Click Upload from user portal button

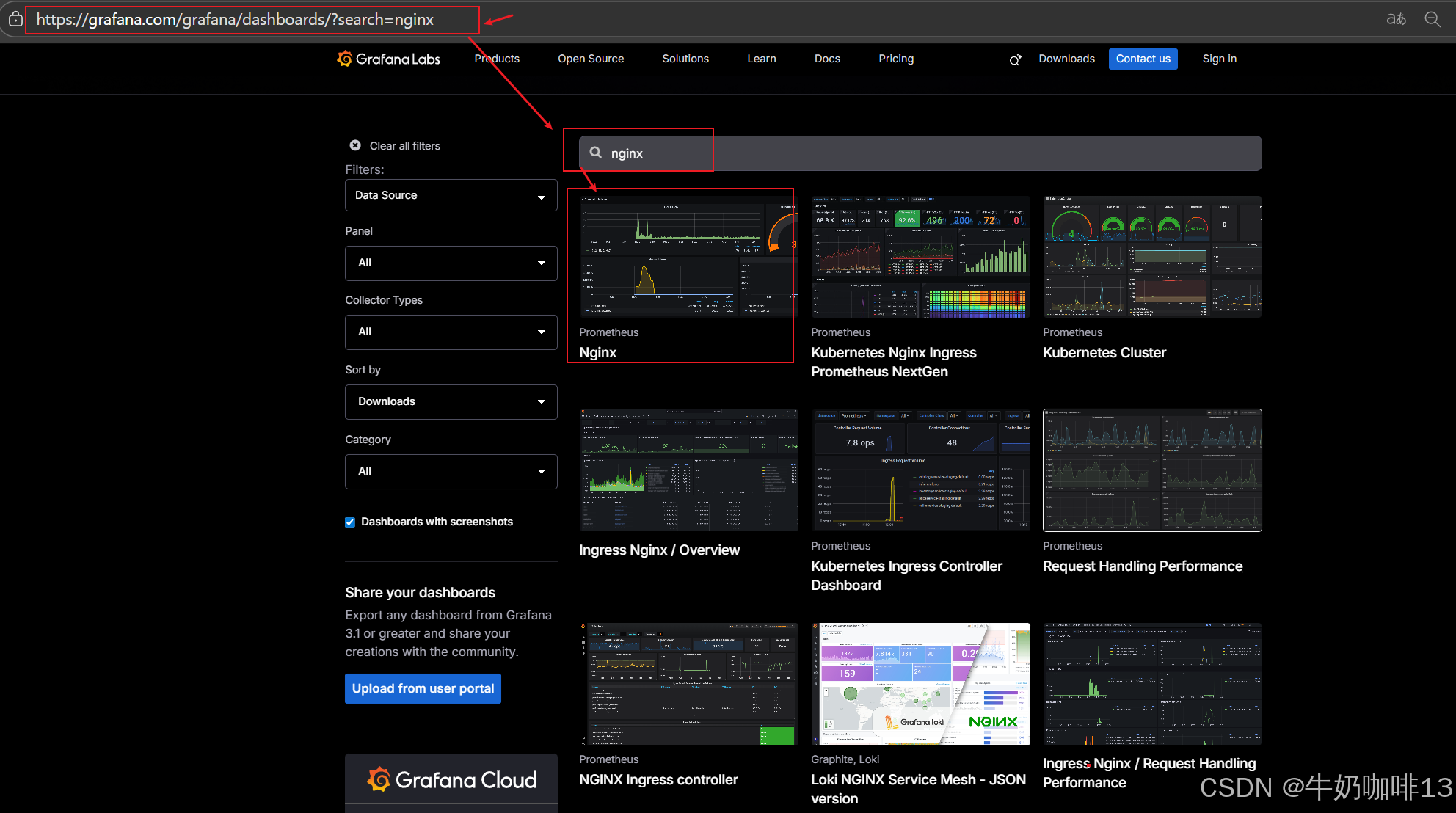pos(423,688)
